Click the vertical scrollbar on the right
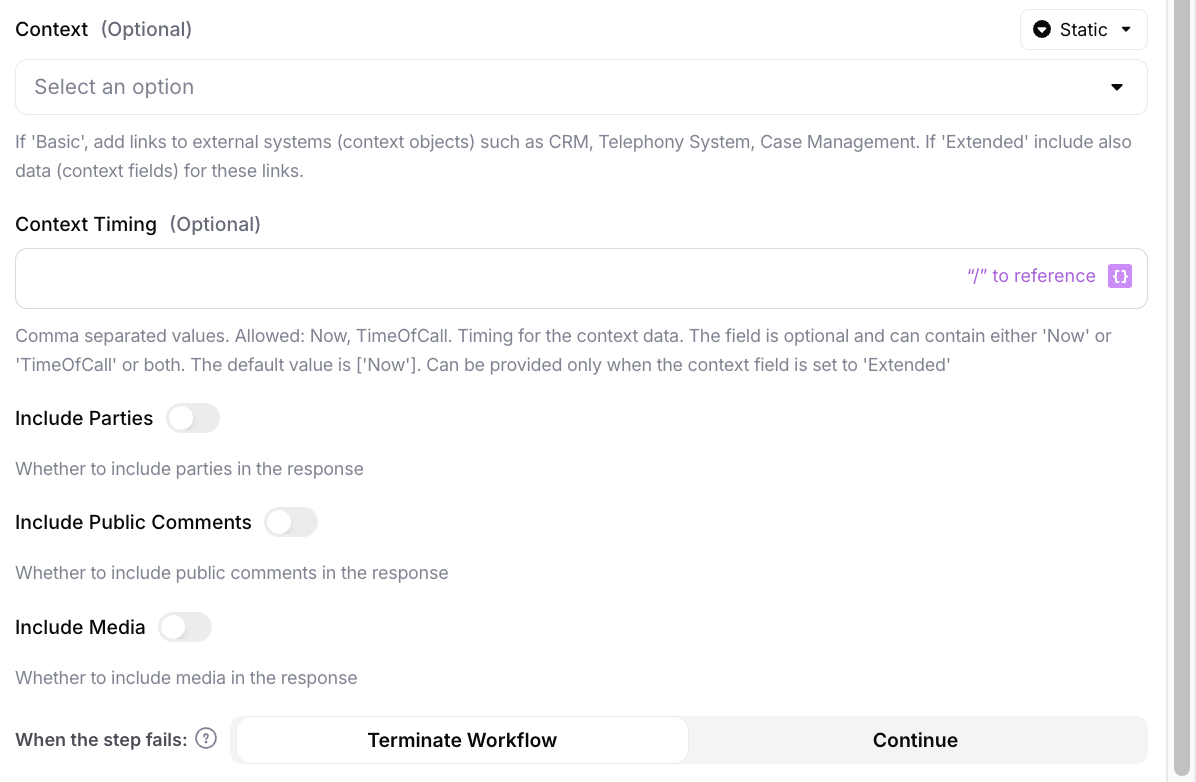Image resolution: width=1196 pixels, height=782 pixels. click(x=1182, y=390)
